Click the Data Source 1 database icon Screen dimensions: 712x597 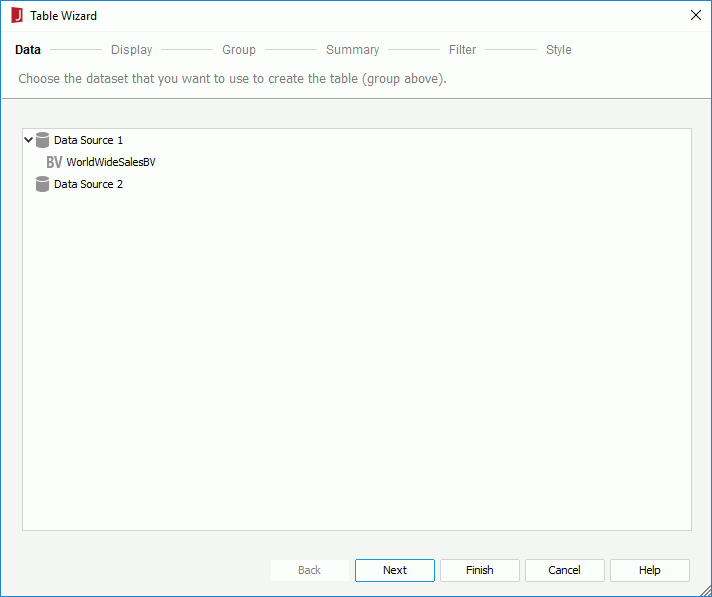pos(42,140)
